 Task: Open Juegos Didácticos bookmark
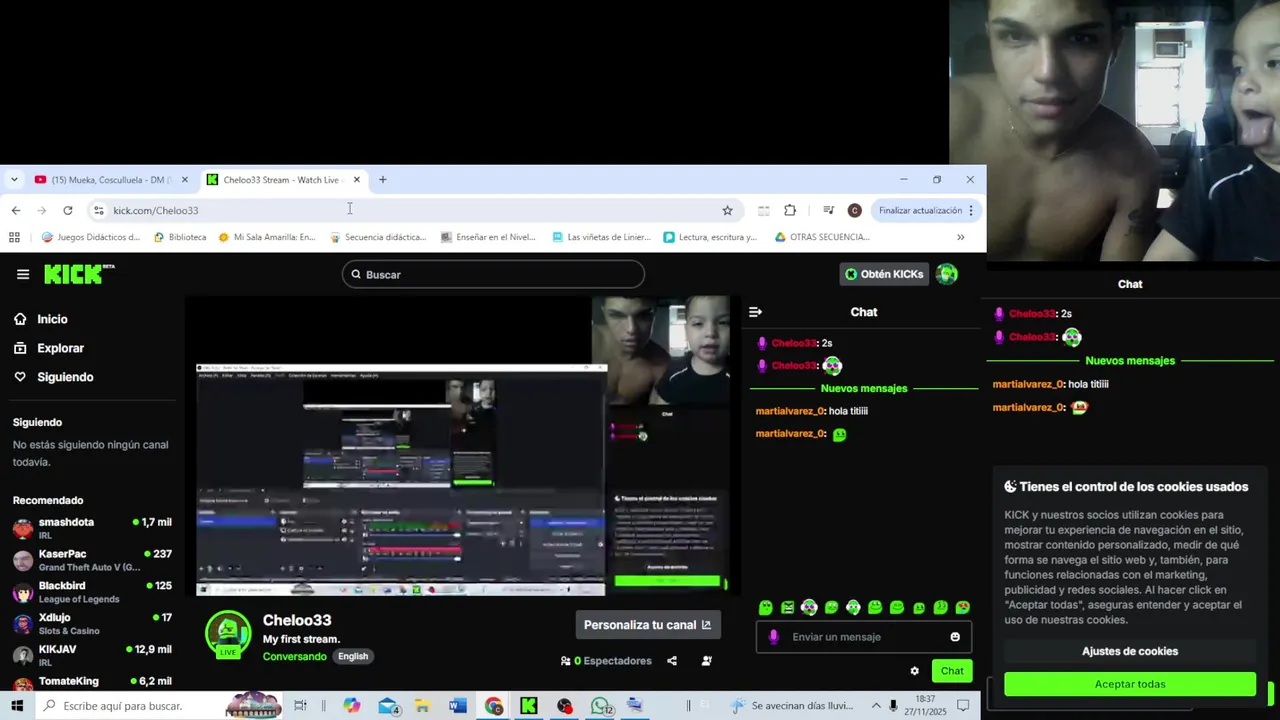[91, 237]
